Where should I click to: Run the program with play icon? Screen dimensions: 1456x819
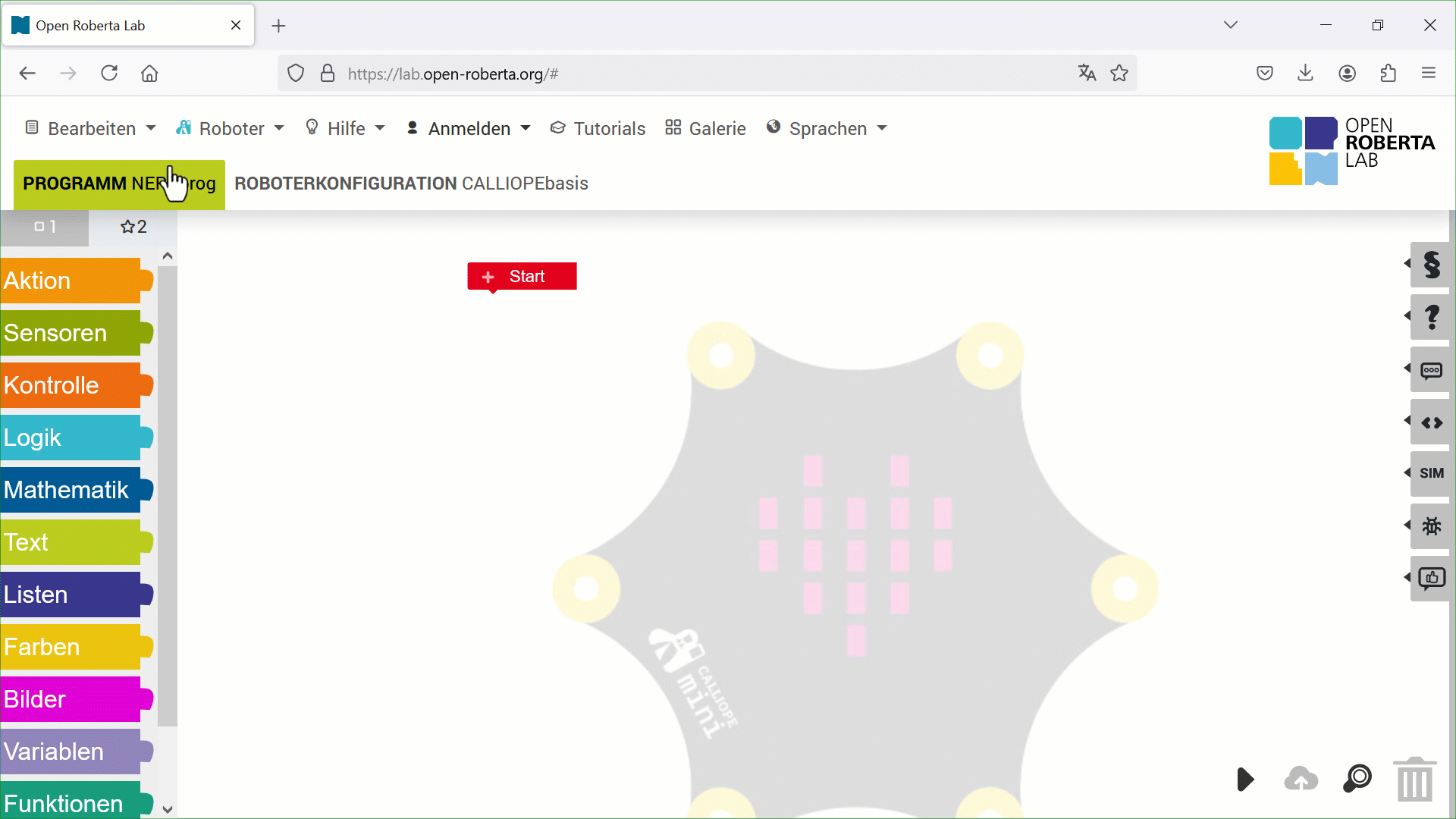(1244, 779)
